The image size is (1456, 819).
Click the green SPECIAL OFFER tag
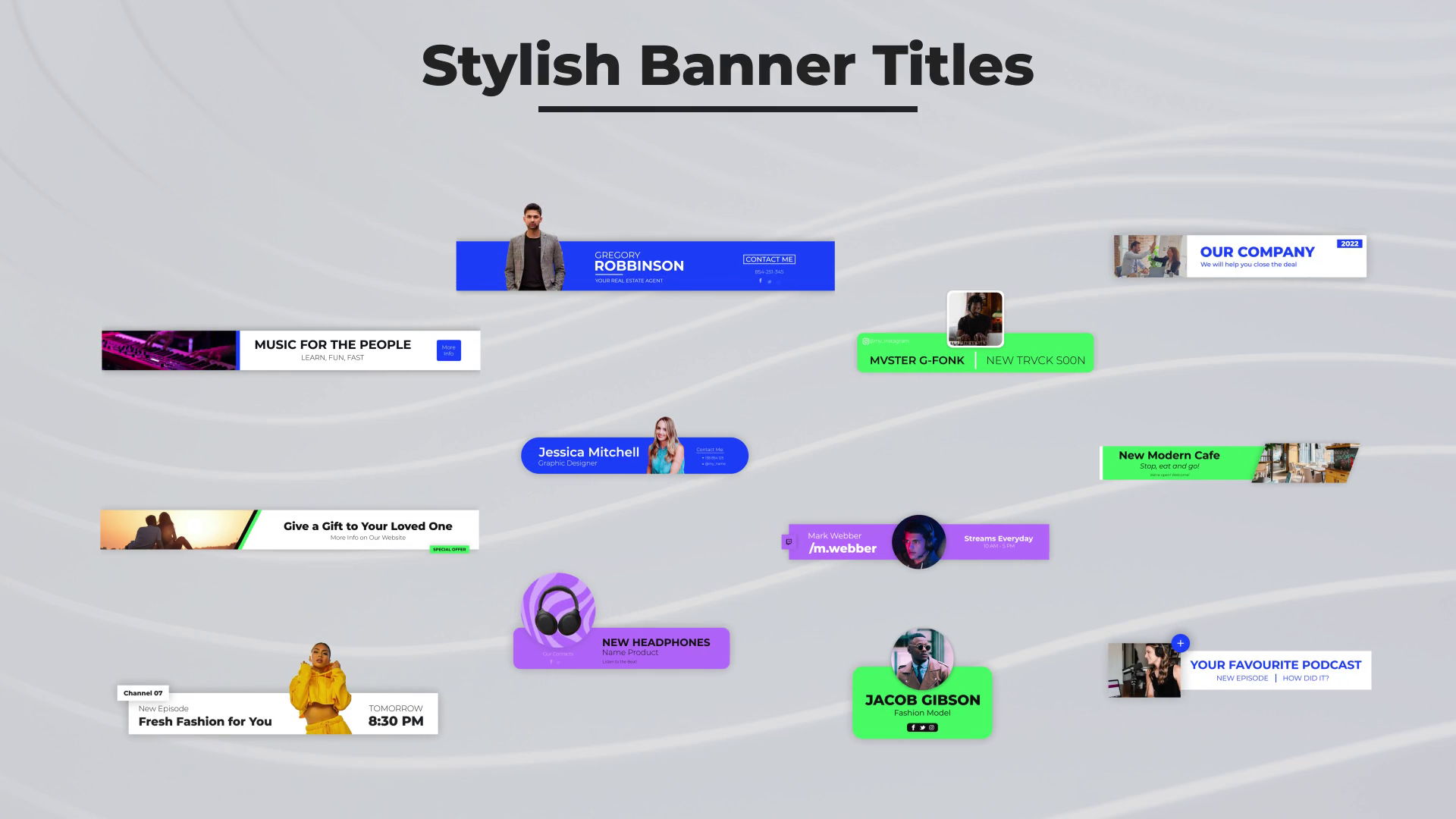pyautogui.click(x=449, y=549)
